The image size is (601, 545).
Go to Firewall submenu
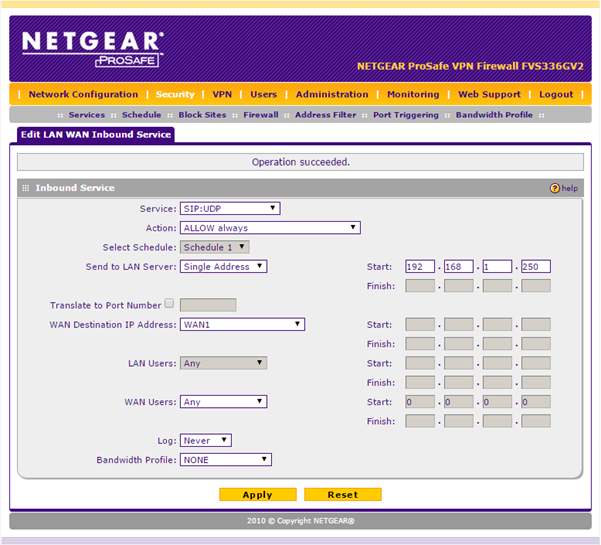click(x=261, y=115)
